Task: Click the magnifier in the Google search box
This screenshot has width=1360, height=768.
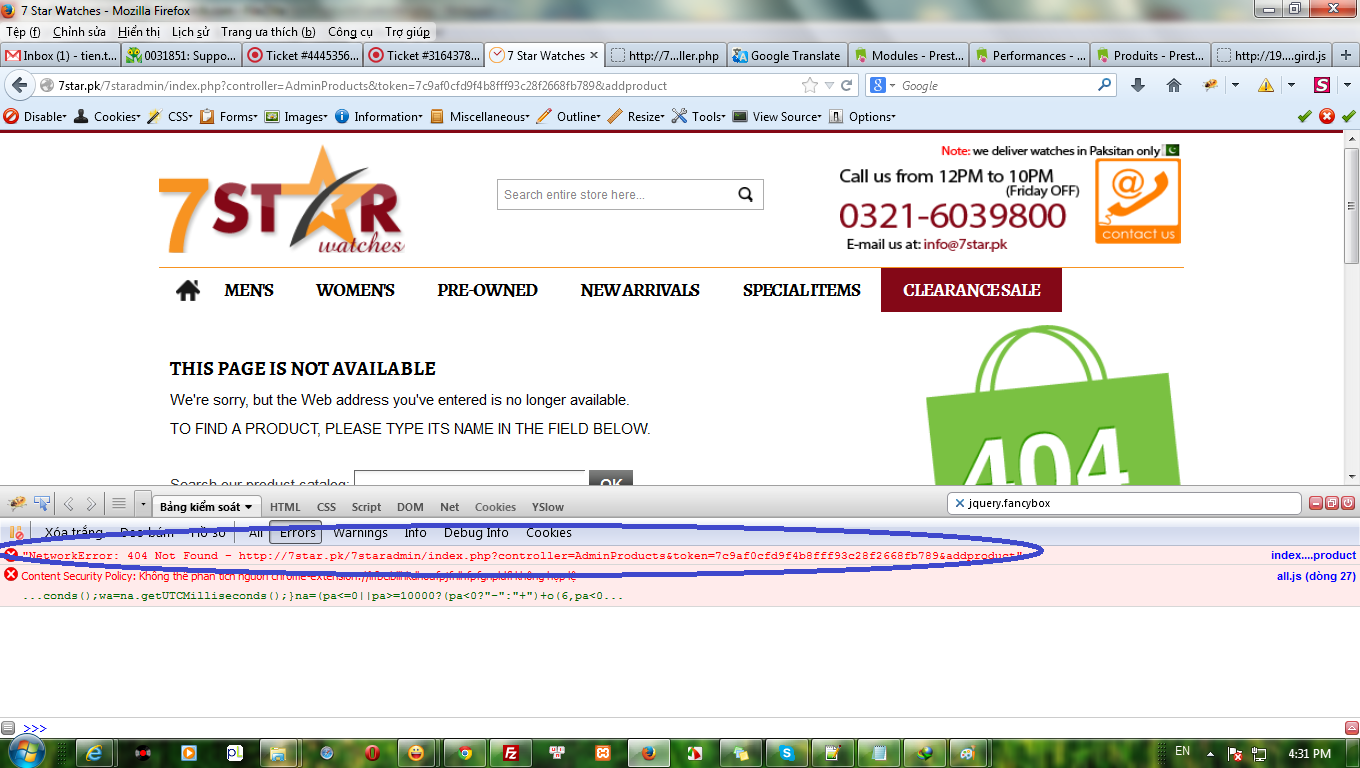Action: pyautogui.click(x=1105, y=86)
